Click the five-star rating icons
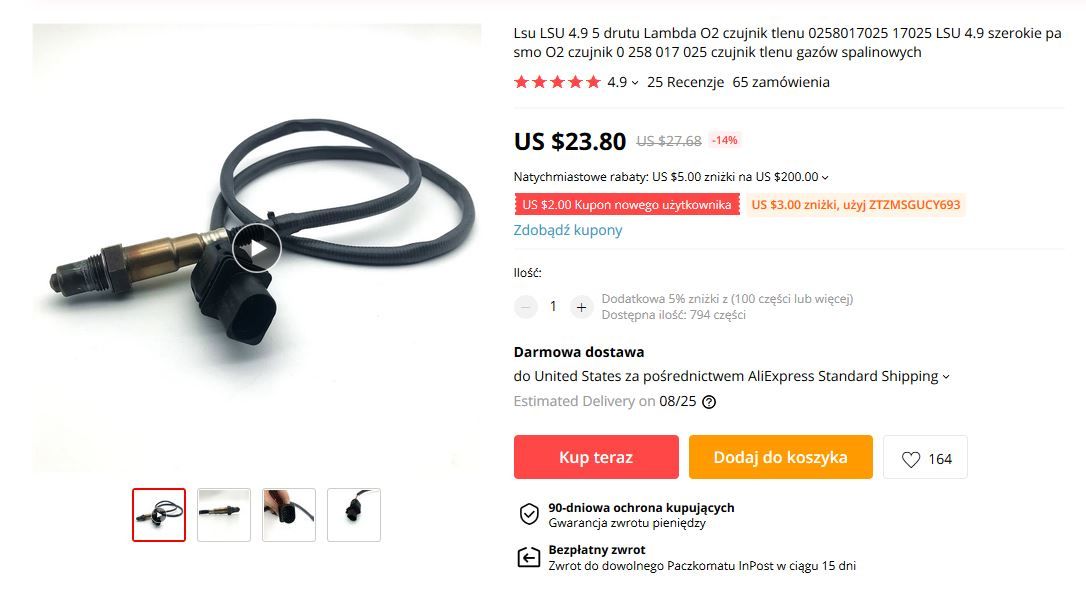Image resolution: width=1086 pixels, height=613 pixels. click(557, 82)
